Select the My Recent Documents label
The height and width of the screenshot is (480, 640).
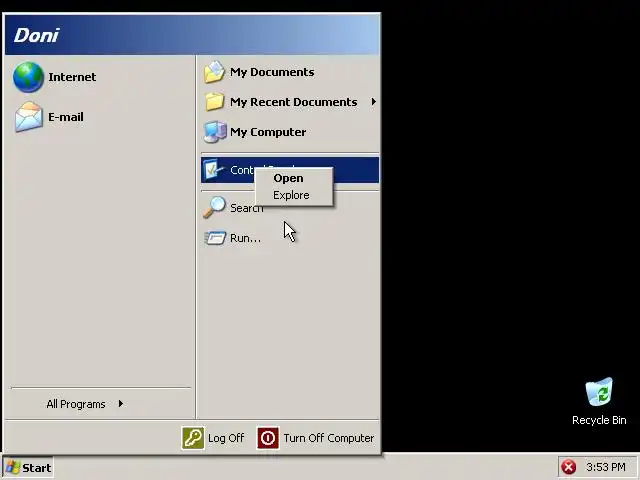click(x=293, y=102)
